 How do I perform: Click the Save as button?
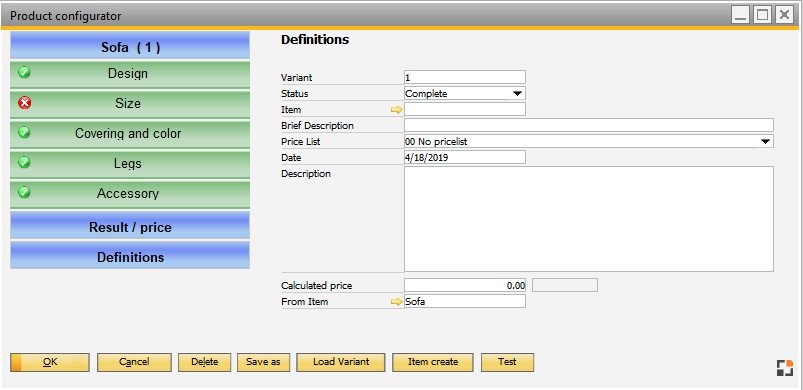tap(263, 362)
